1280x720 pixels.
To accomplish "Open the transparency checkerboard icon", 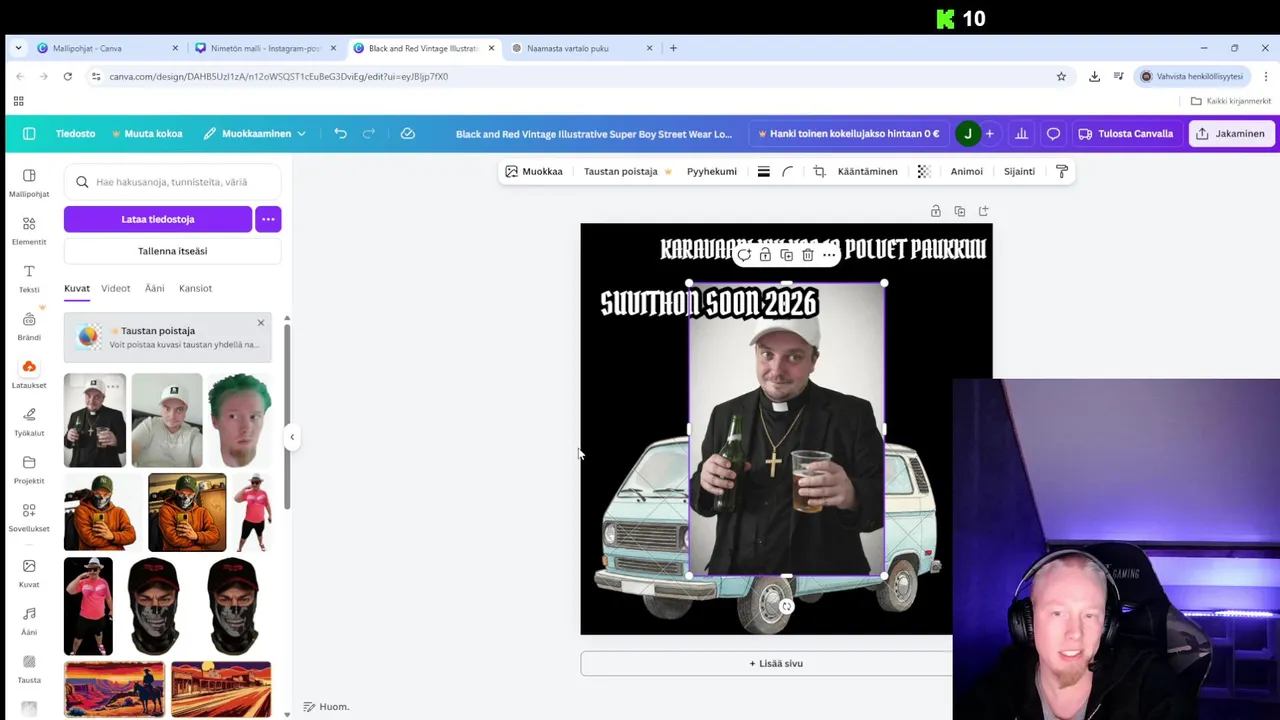I will [x=924, y=171].
